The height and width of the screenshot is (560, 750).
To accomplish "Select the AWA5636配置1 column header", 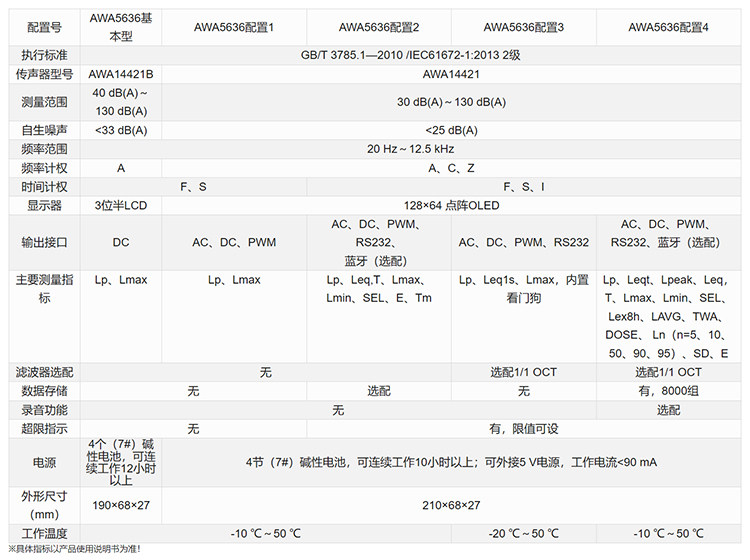I will pyautogui.click(x=234, y=27).
